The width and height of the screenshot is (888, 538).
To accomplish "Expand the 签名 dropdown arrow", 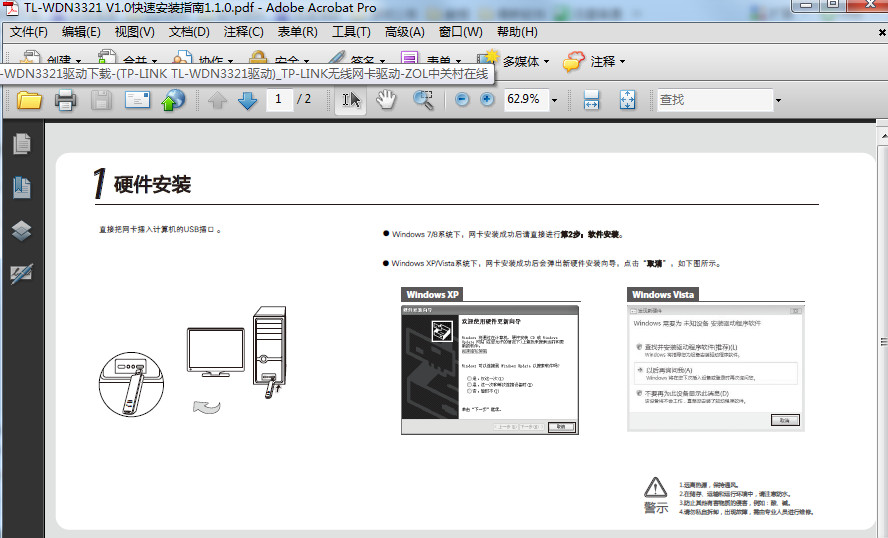I will tap(382, 61).
